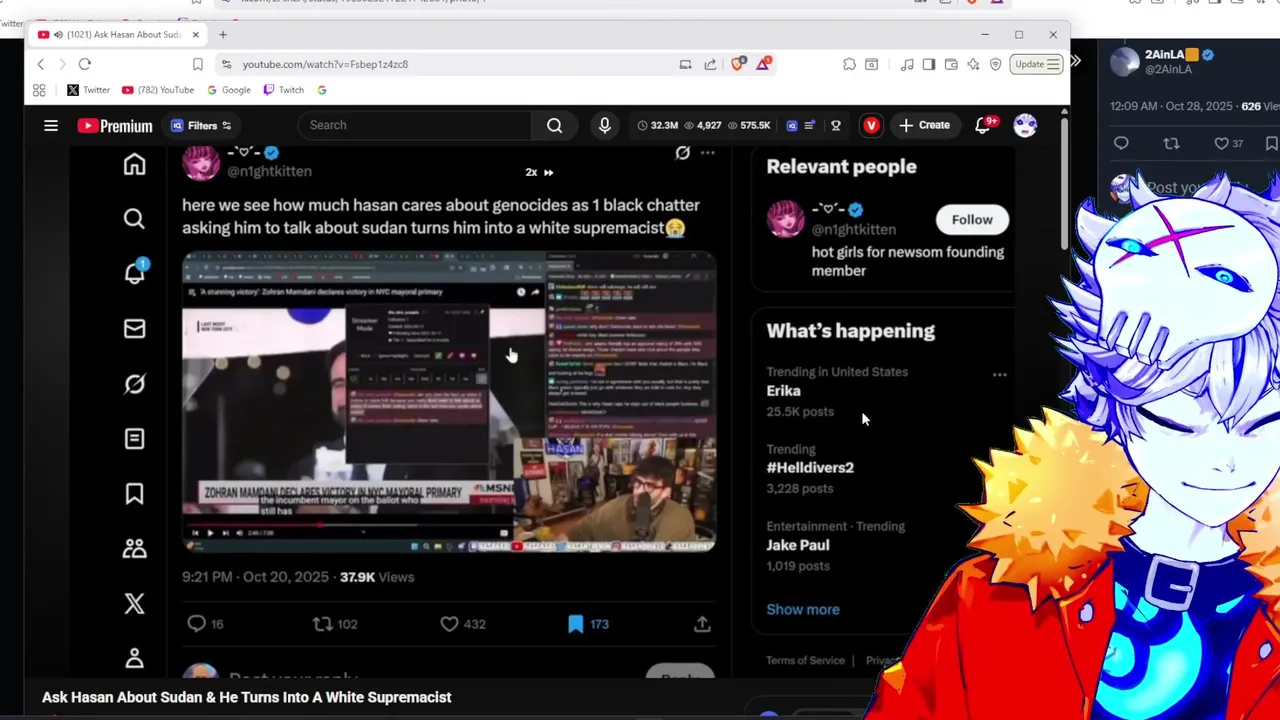
Task: Open Bookmarks icon in X sidebar
Action: pyautogui.click(x=134, y=494)
